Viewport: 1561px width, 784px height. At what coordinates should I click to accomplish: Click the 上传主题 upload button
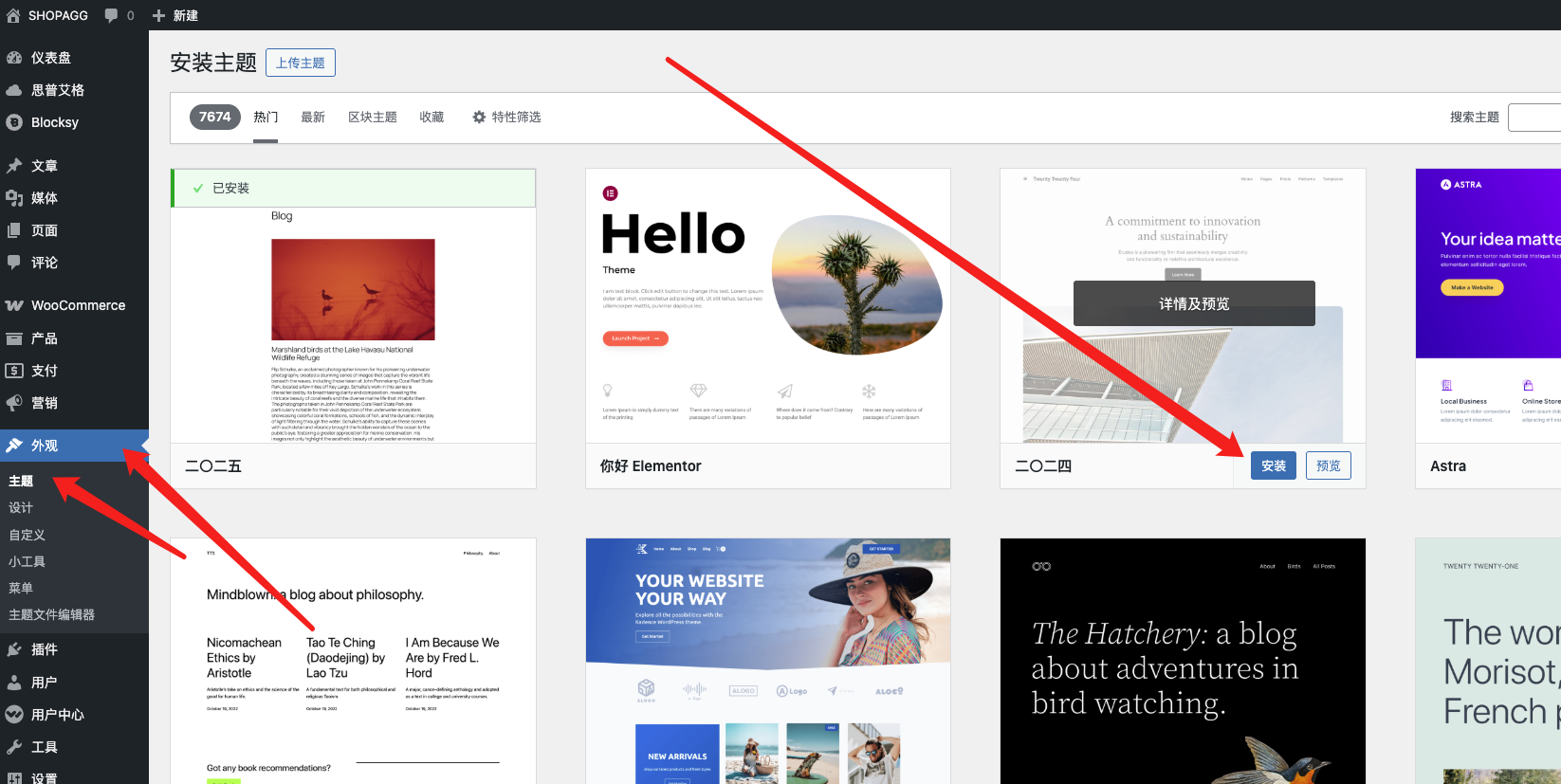tap(301, 63)
